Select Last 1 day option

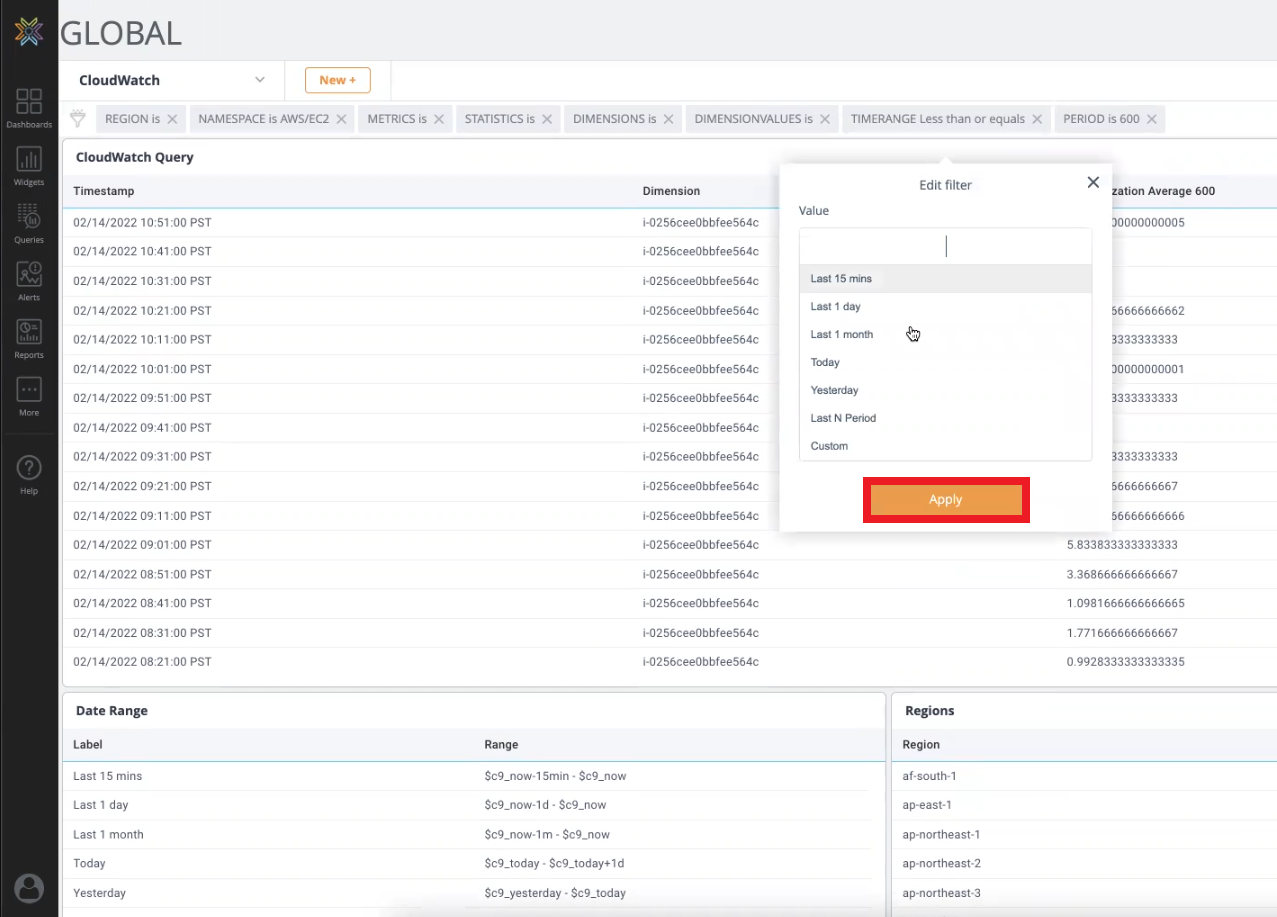[x=945, y=306]
